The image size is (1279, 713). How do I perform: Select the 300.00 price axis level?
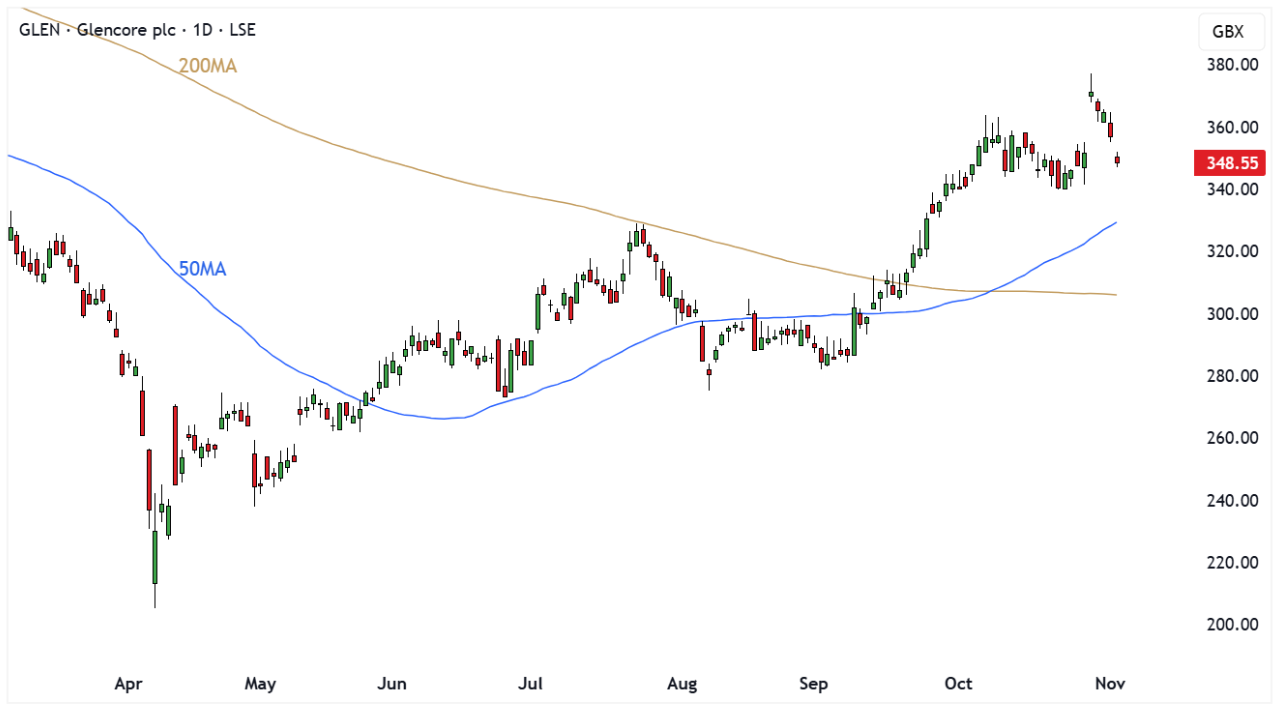1231,314
